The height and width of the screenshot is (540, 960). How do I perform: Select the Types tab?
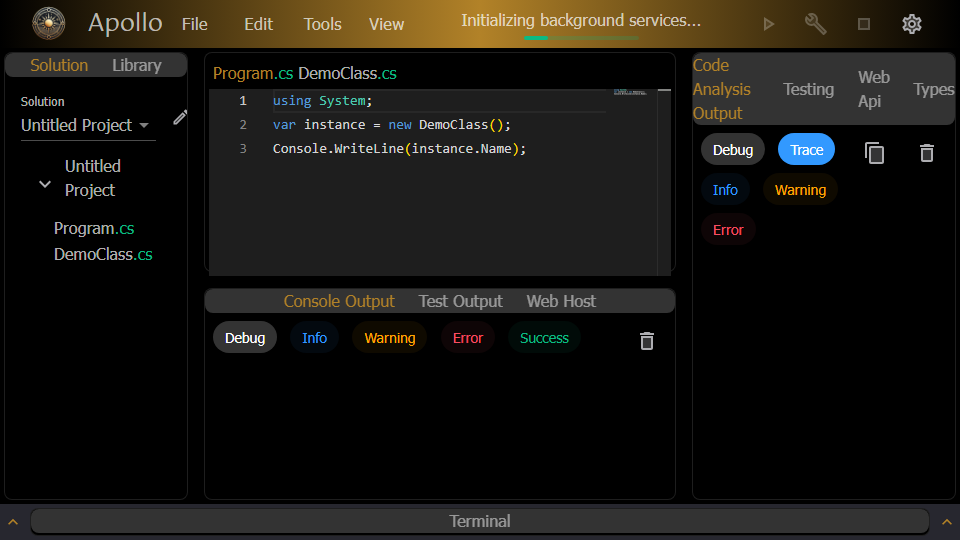[934, 89]
